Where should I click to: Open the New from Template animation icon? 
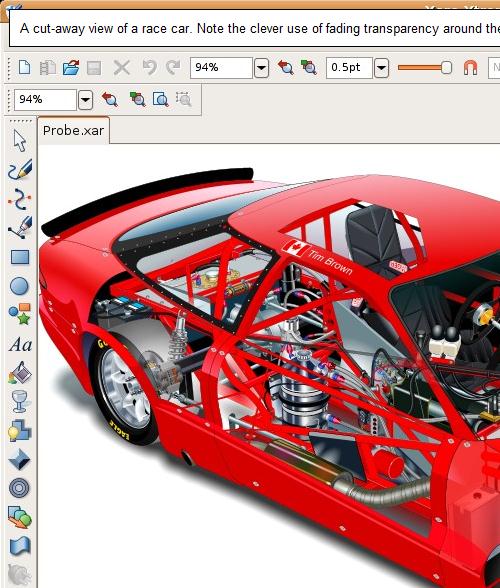(48, 68)
